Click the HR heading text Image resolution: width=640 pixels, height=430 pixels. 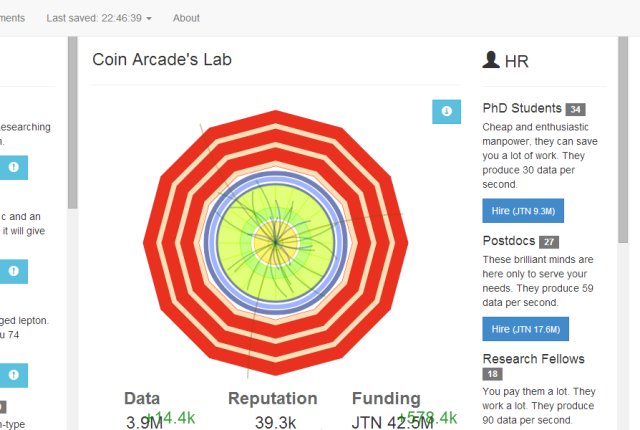pyautogui.click(x=517, y=62)
